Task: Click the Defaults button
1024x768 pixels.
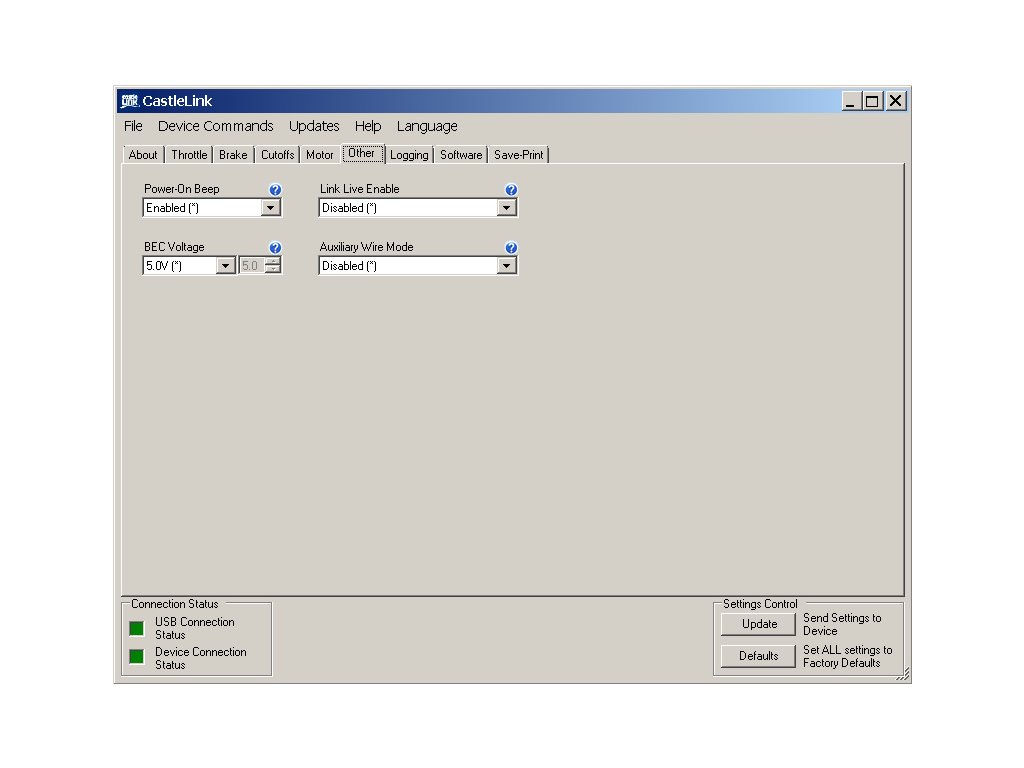Action: (x=759, y=656)
